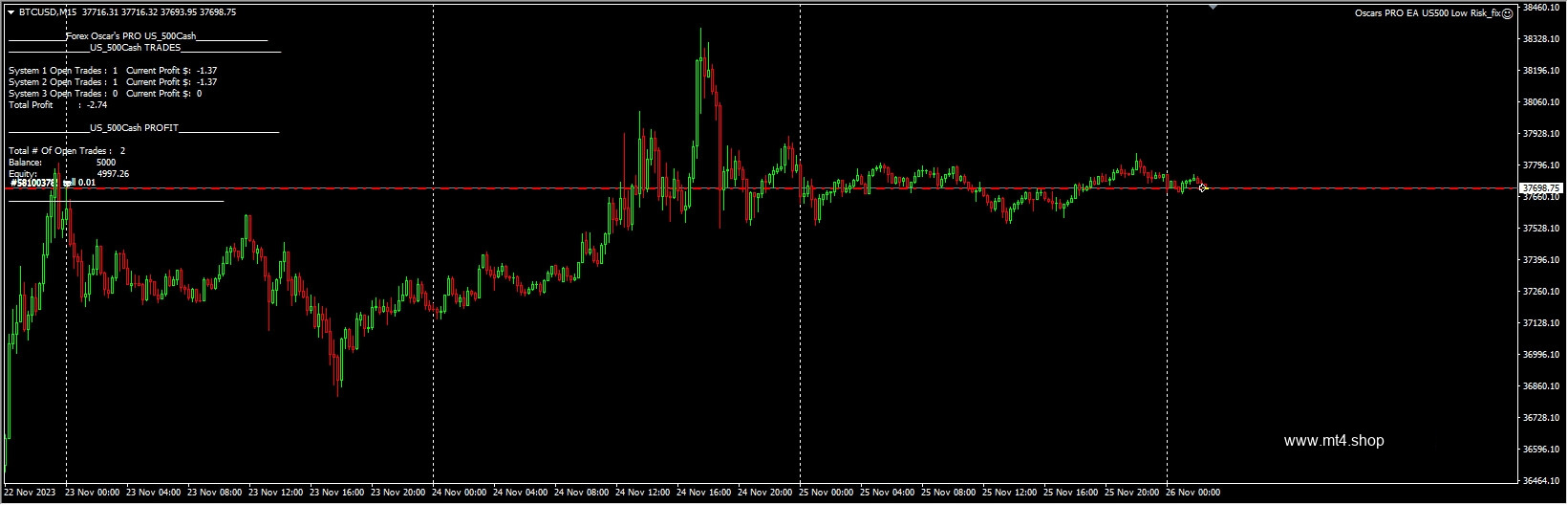Image resolution: width=1568 pixels, height=505 pixels.
Task: Click the Total # Of Open Trades line
Action: (67, 151)
